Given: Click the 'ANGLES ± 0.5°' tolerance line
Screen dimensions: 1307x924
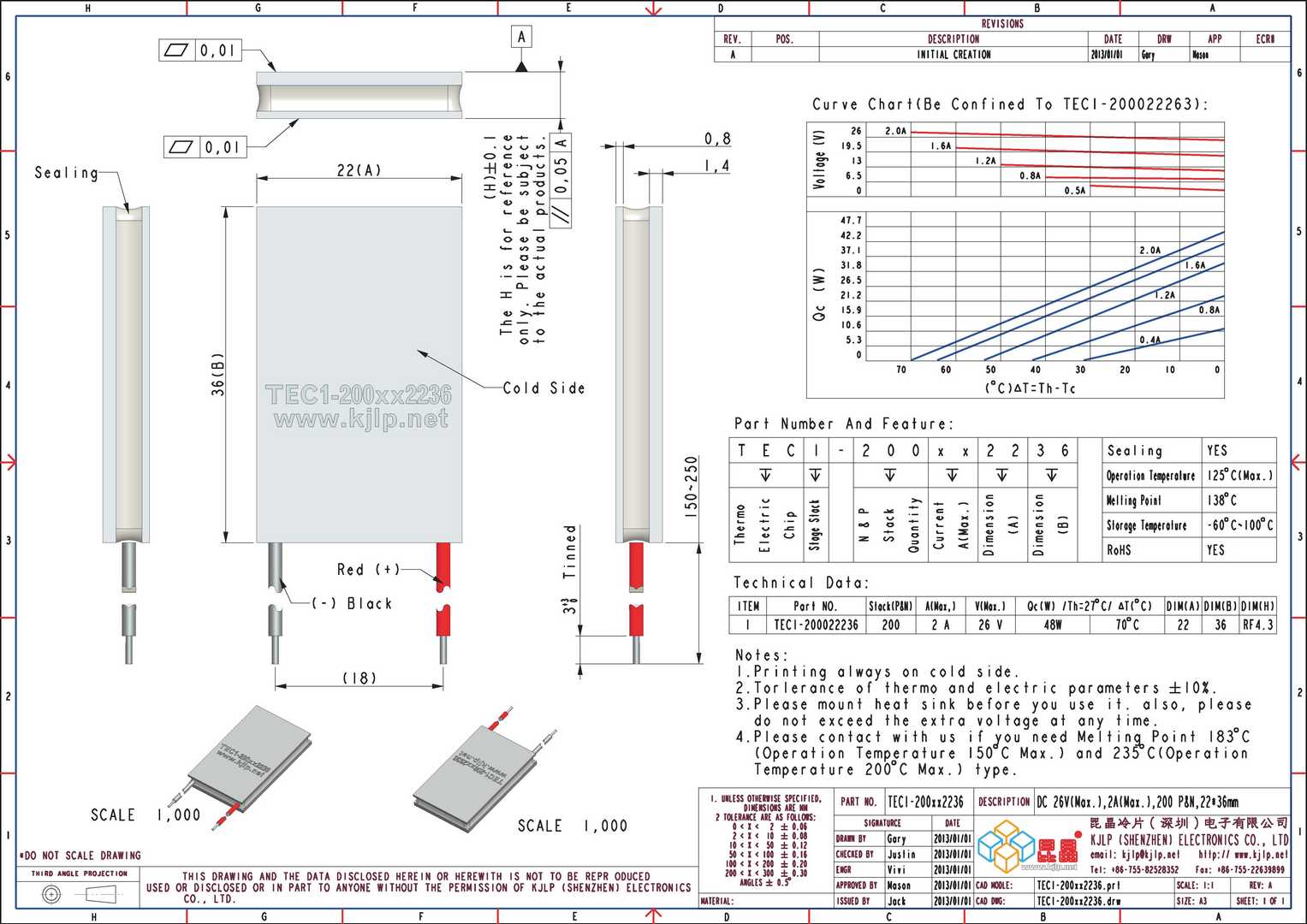Looking at the screenshot, I should (x=764, y=882).
